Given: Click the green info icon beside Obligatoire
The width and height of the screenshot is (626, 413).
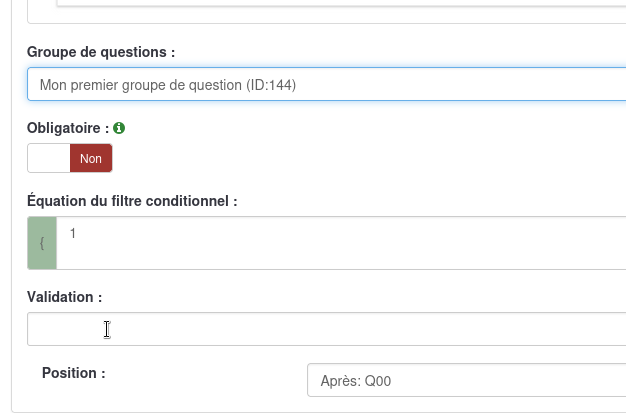Looking at the screenshot, I should click(119, 128).
